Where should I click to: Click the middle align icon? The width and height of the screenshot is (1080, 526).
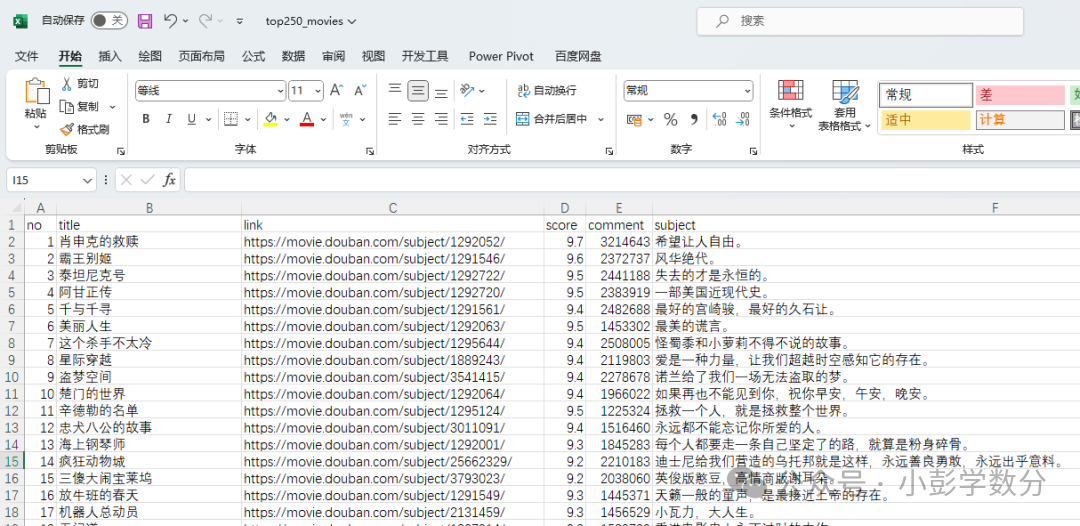click(418, 90)
